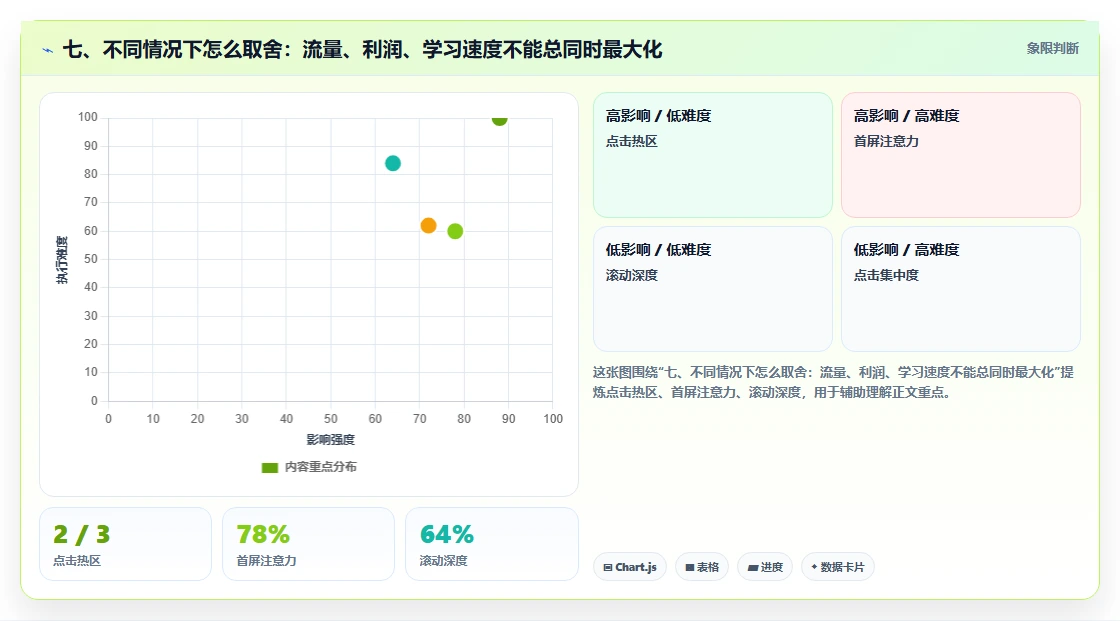The image size is (1120, 621).
Task: Click the Chart.js chip icon
Action: pos(608,567)
